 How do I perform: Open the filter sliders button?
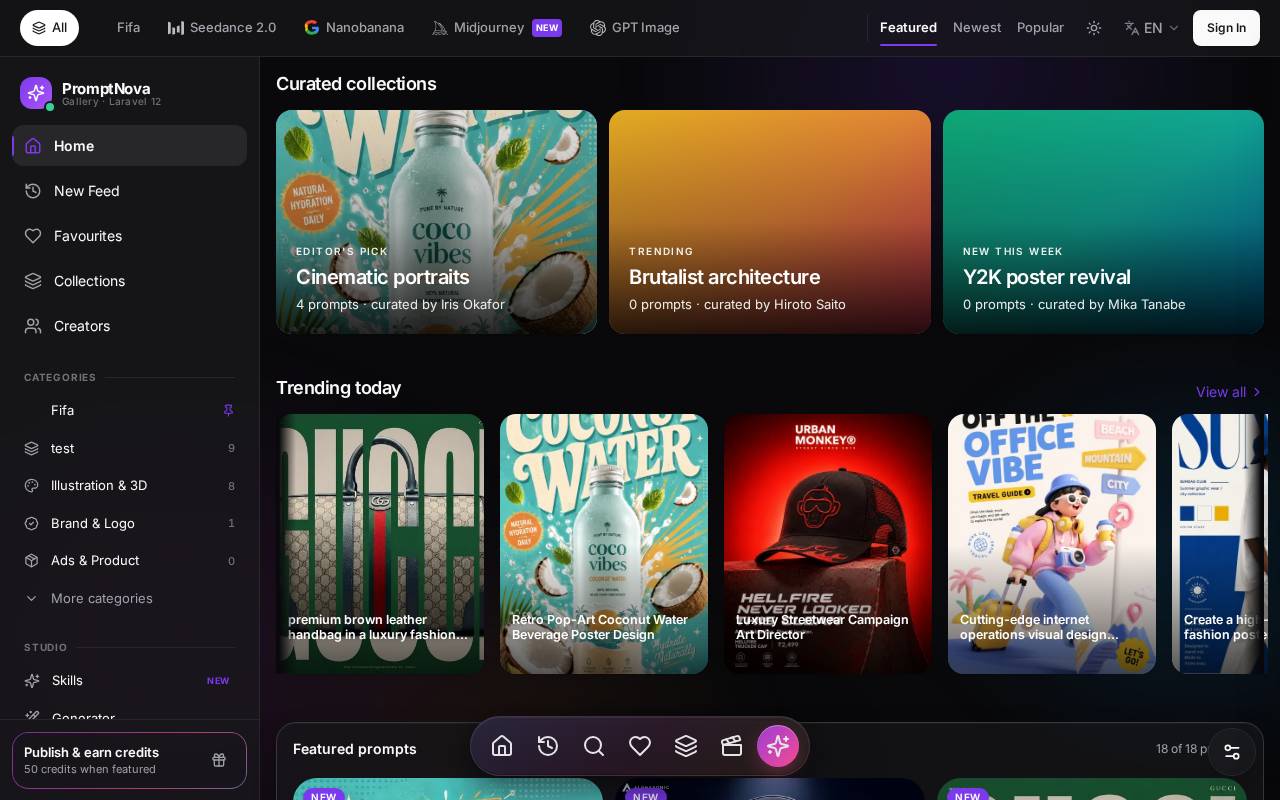tap(1232, 752)
